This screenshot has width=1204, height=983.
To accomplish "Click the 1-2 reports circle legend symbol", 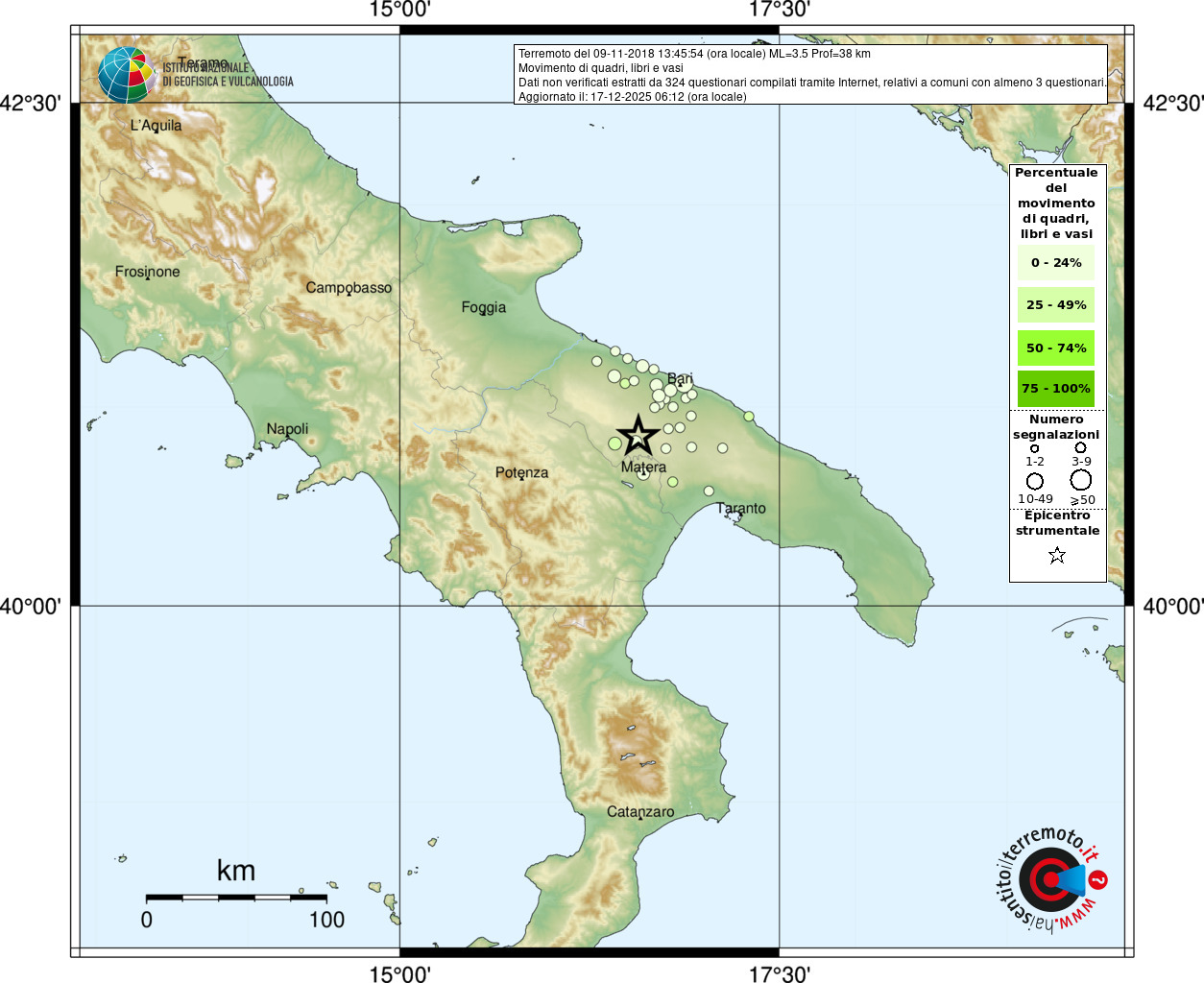I will tap(1034, 448).
